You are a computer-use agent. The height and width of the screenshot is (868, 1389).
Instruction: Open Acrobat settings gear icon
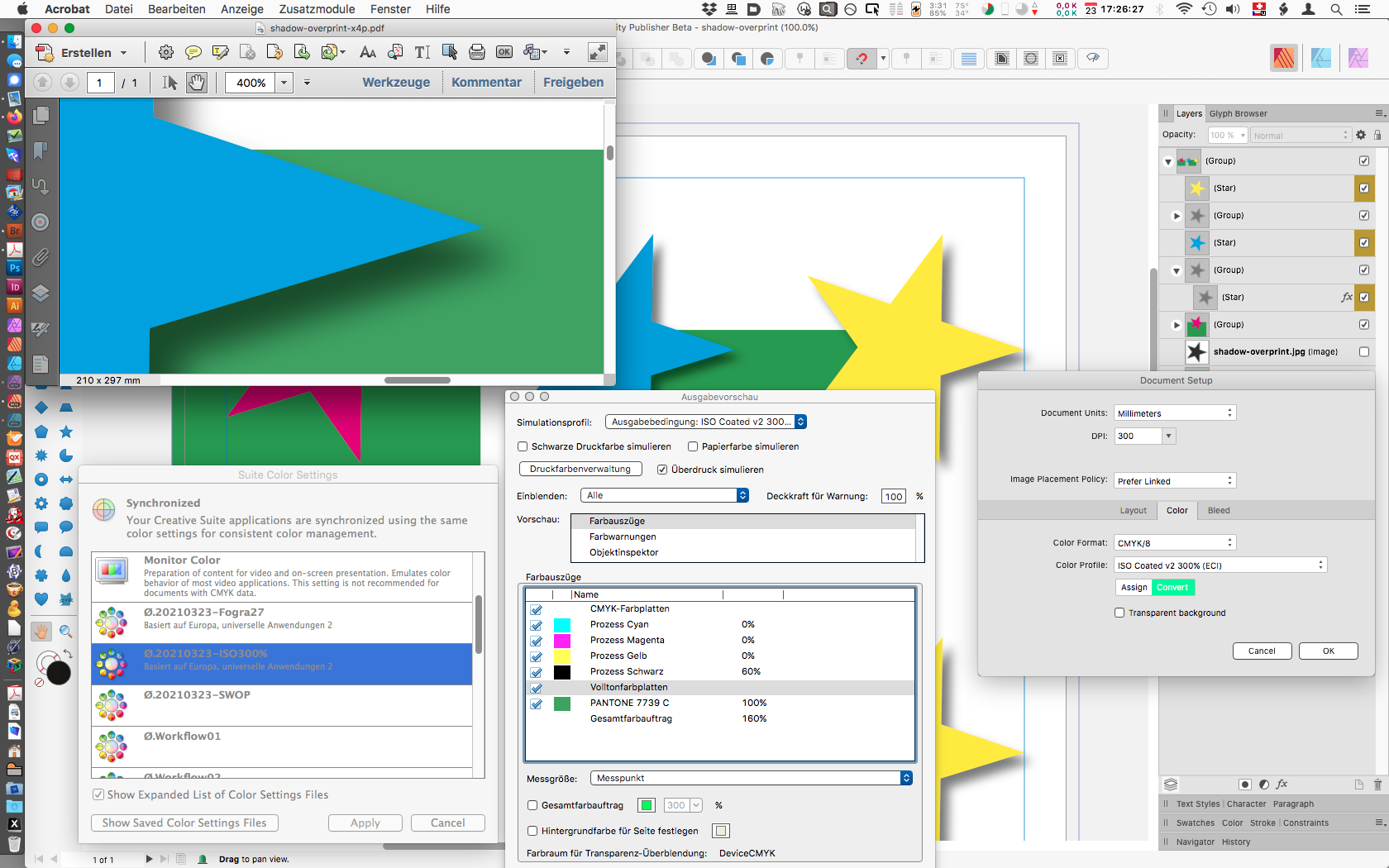166,52
